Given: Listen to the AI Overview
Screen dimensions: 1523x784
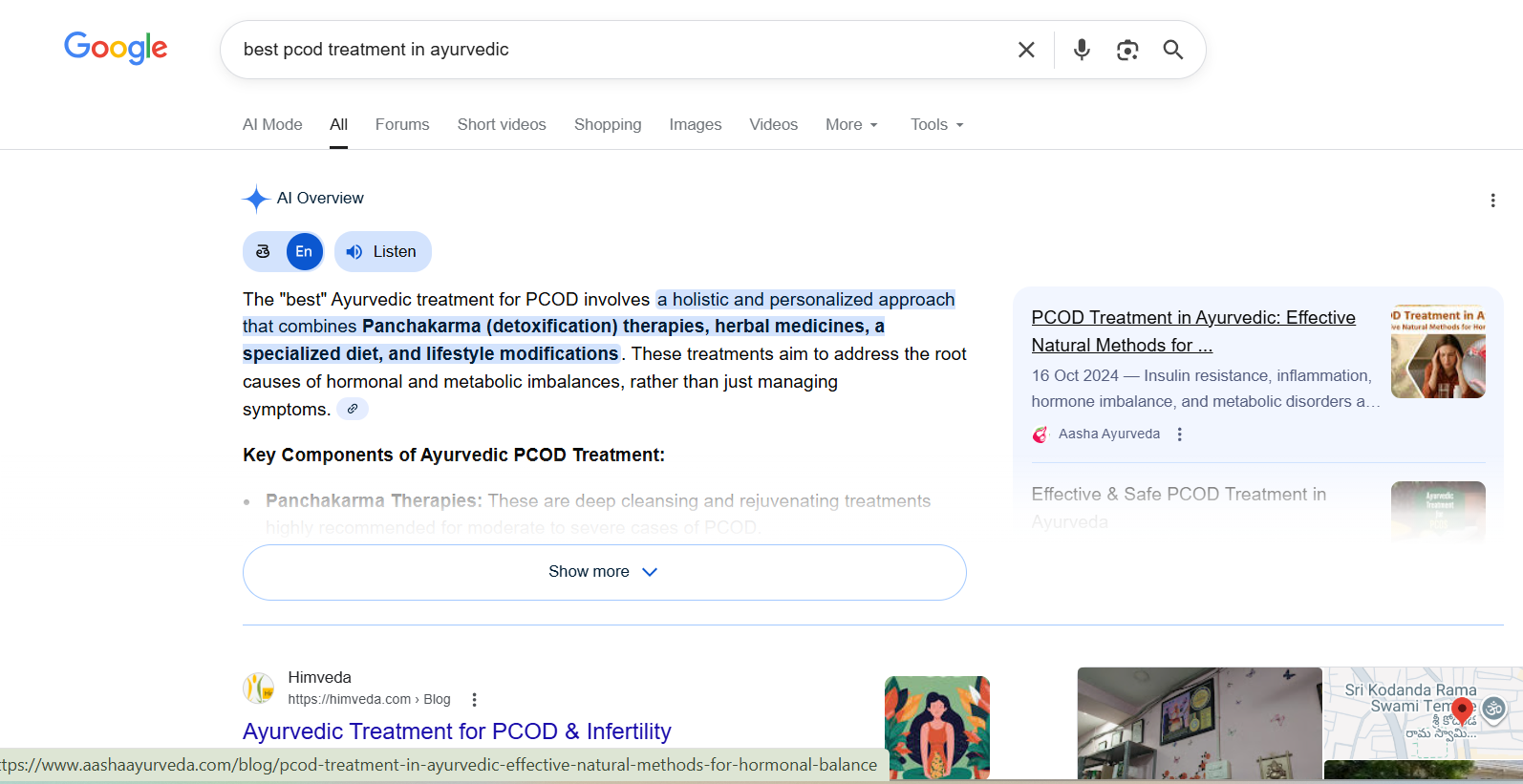Looking at the screenshot, I should tap(383, 252).
